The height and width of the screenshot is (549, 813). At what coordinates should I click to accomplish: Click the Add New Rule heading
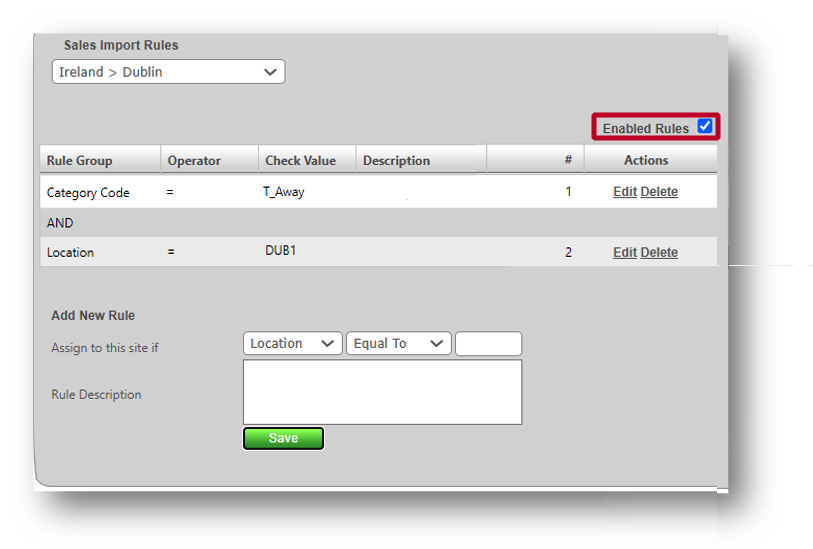pyautogui.click(x=93, y=315)
